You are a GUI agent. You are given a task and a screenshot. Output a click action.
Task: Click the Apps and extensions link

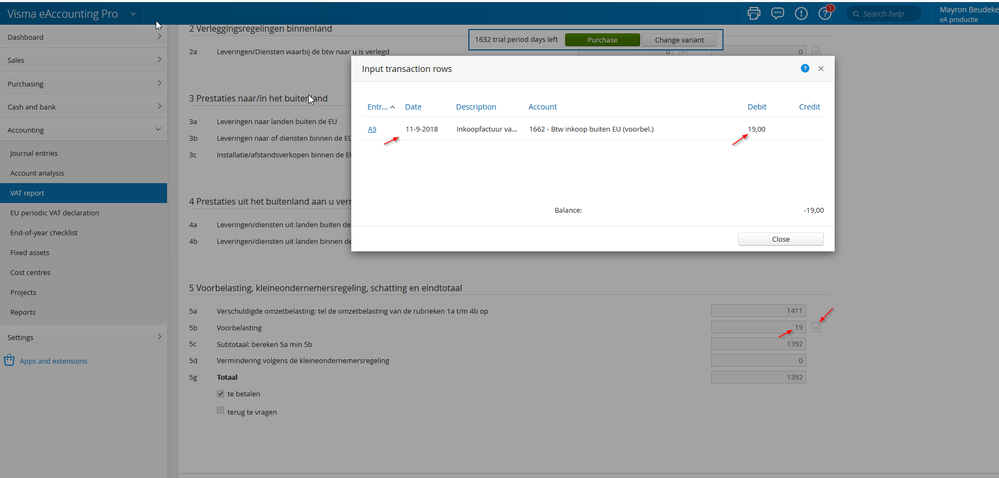click(54, 361)
